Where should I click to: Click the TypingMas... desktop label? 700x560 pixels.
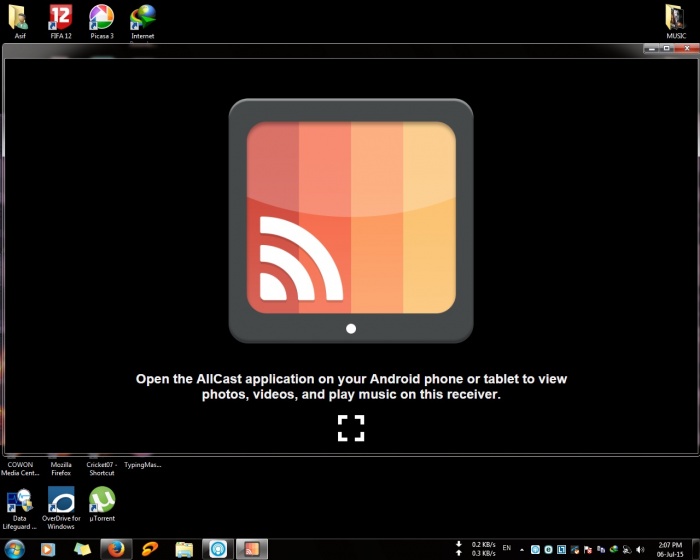tap(143, 465)
